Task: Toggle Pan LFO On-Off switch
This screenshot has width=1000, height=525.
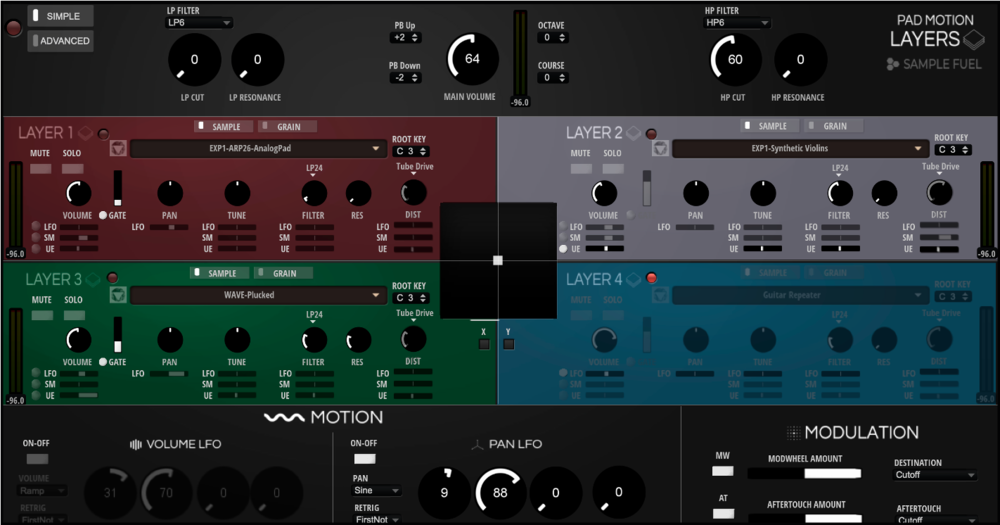Action: tap(365, 459)
